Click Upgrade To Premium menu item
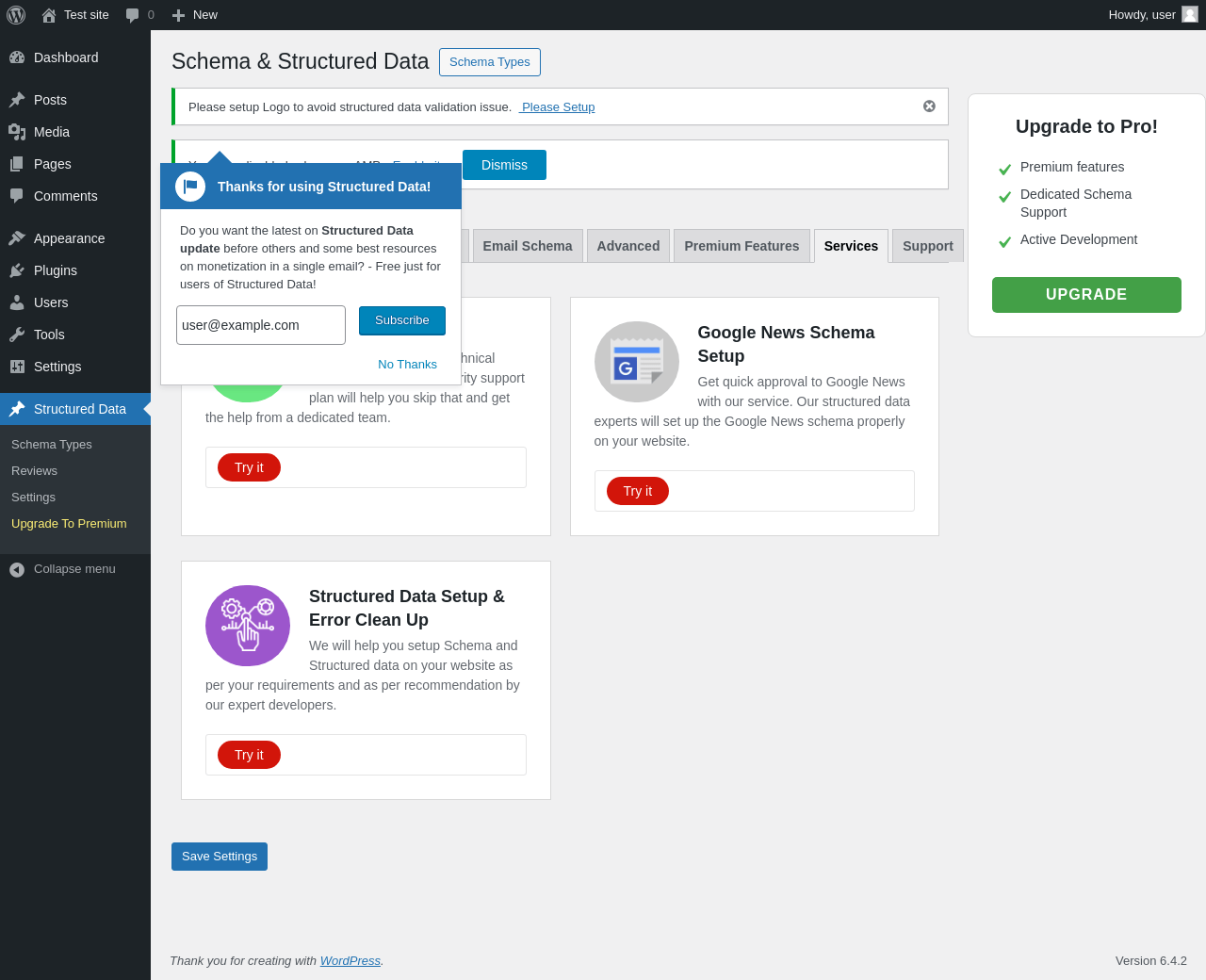The image size is (1206, 980). [69, 524]
